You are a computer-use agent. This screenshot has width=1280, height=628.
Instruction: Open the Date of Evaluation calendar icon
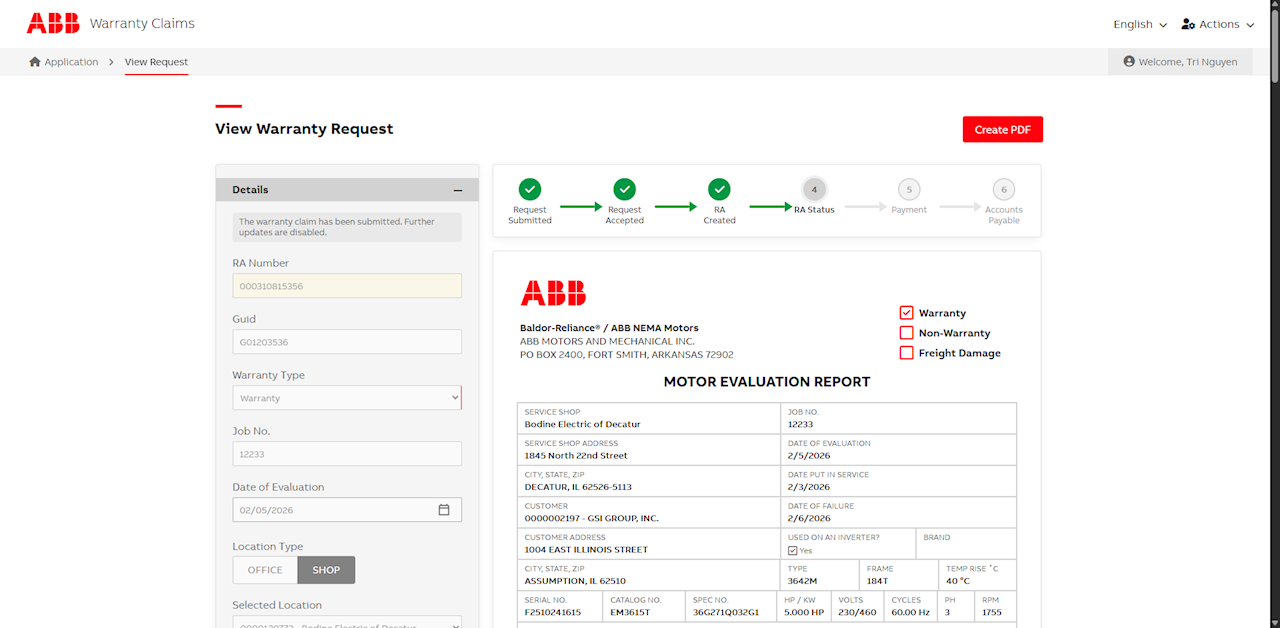[x=444, y=510]
